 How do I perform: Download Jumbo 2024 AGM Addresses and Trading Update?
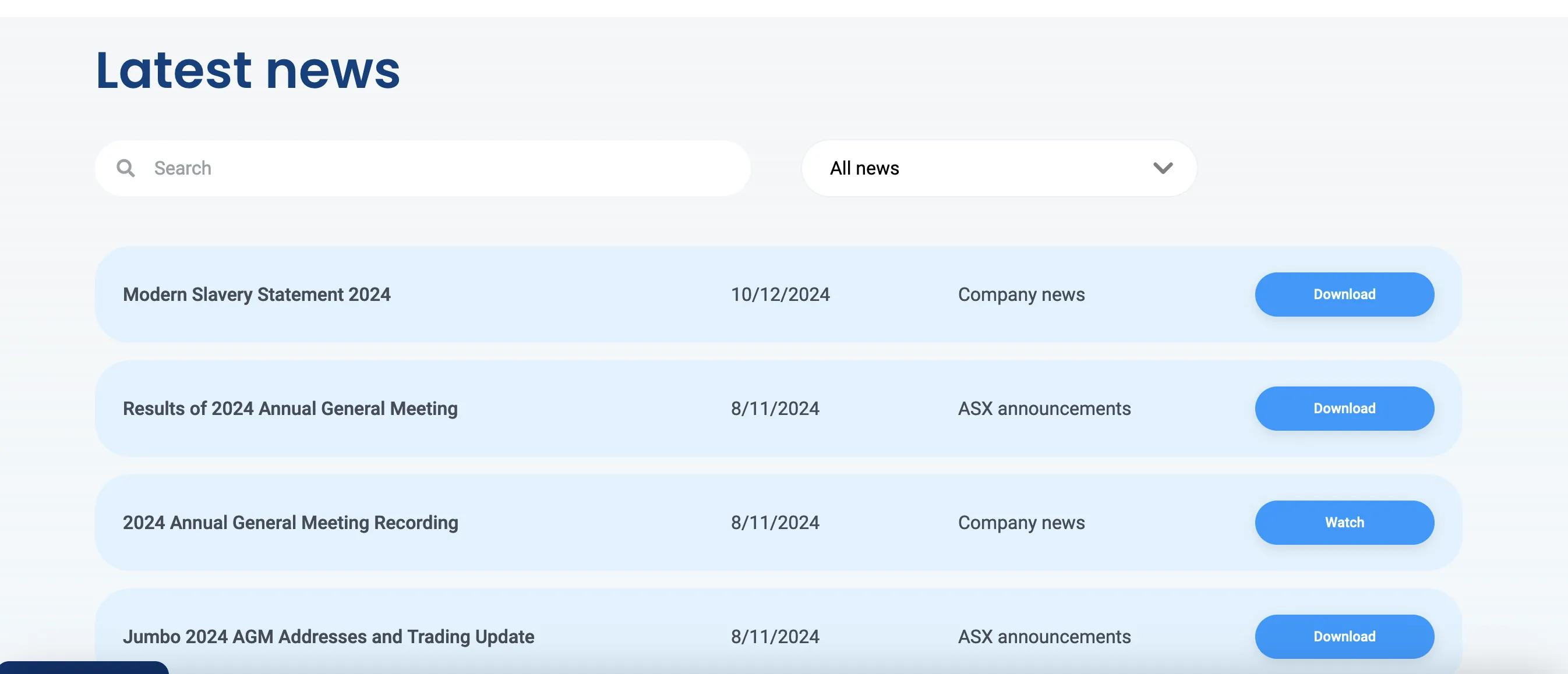[1344, 637]
